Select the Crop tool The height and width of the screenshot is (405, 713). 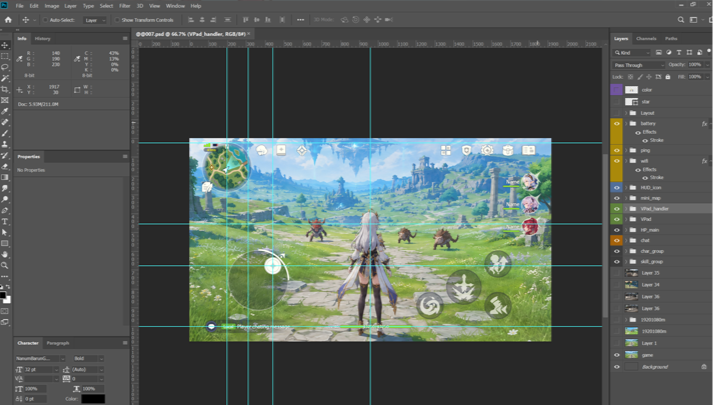pos(5,89)
